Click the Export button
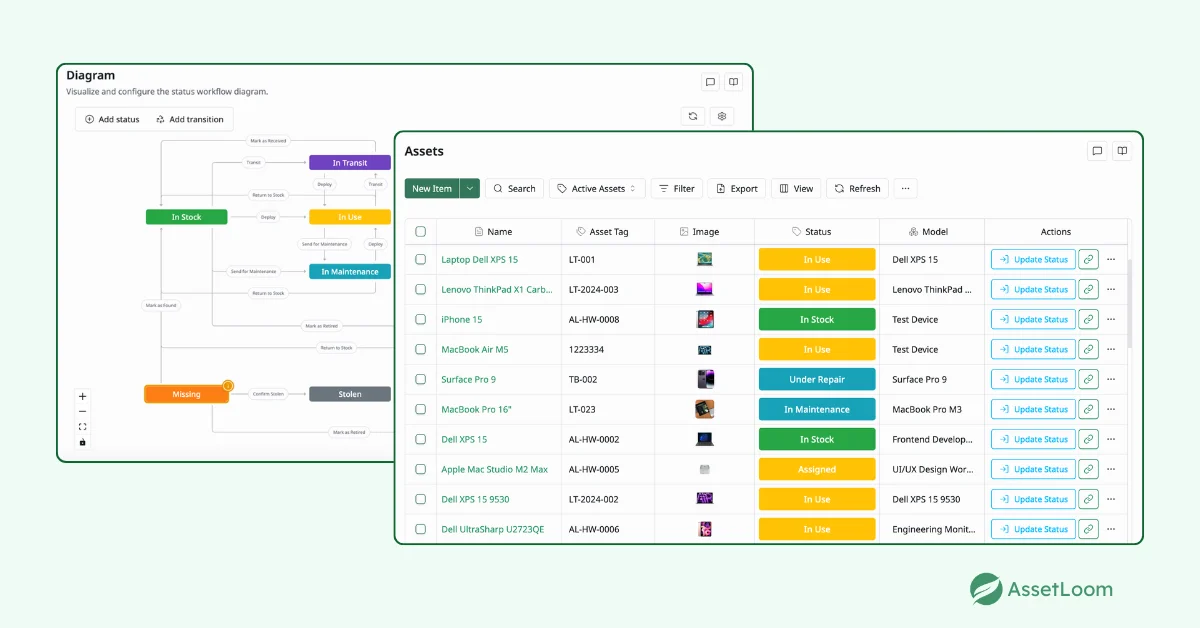The image size is (1200, 628). click(x=737, y=188)
